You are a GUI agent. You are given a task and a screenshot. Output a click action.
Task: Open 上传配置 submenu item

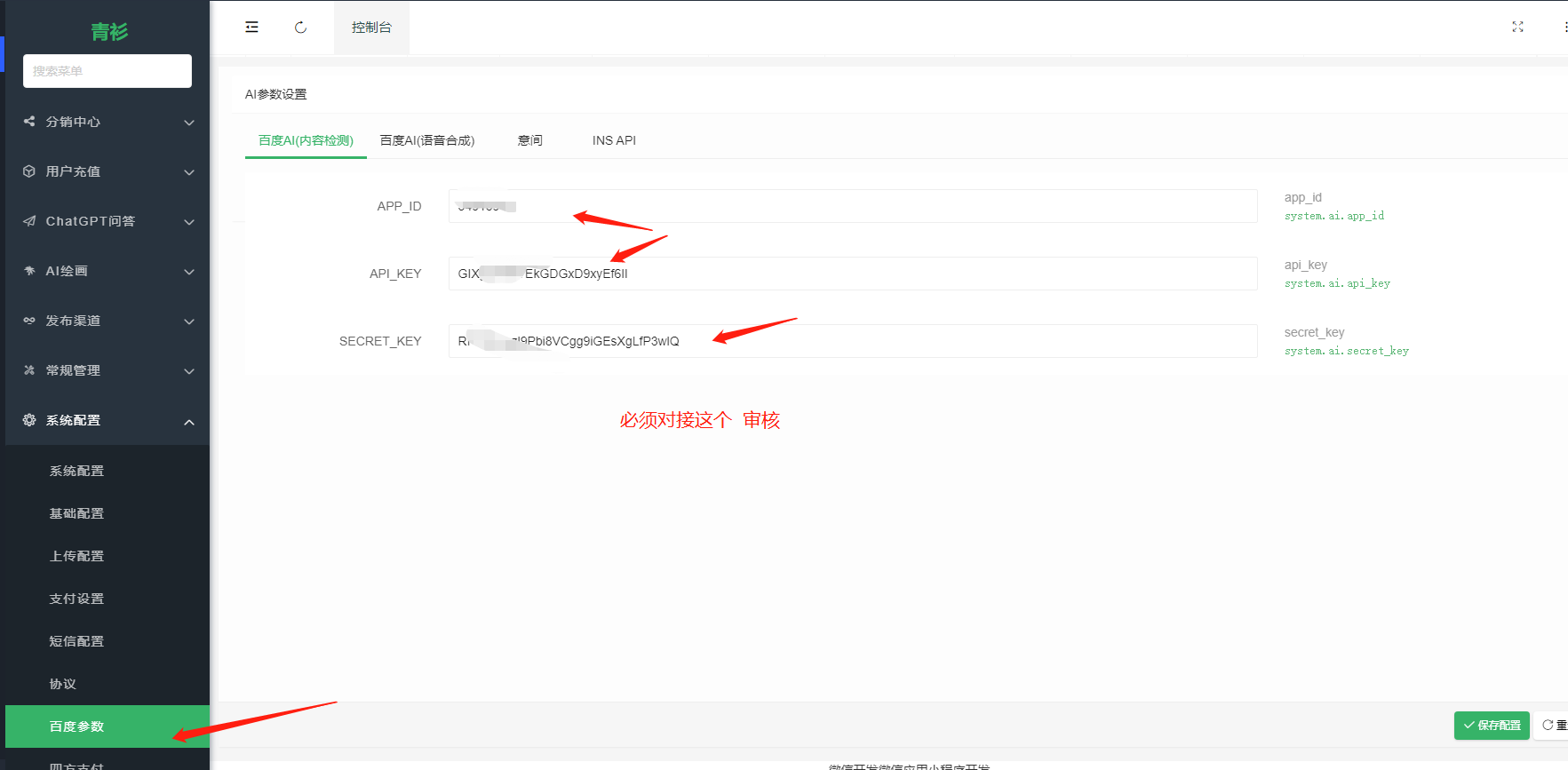pos(107,556)
